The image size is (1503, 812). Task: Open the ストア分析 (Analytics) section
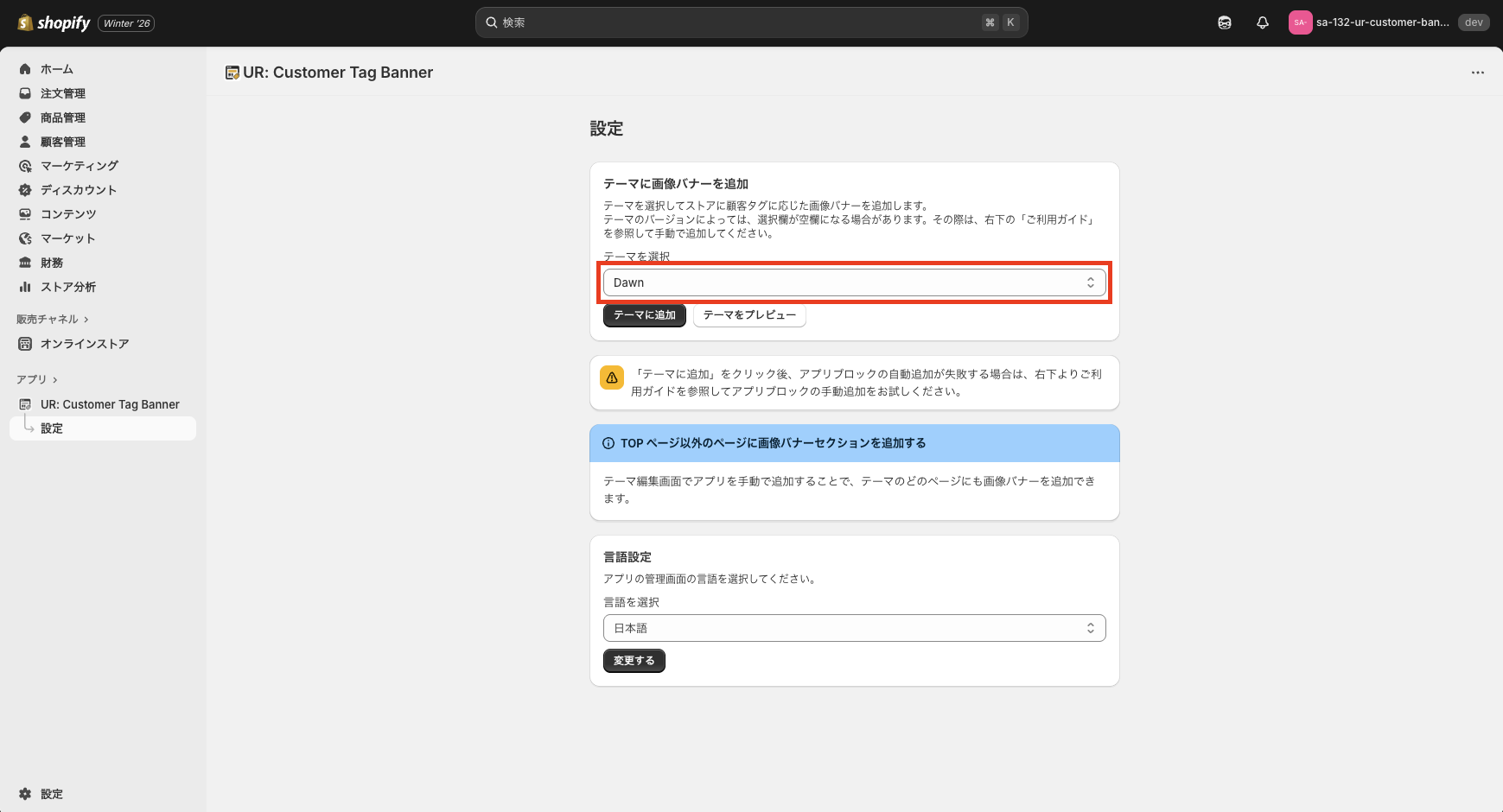click(68, 287)
